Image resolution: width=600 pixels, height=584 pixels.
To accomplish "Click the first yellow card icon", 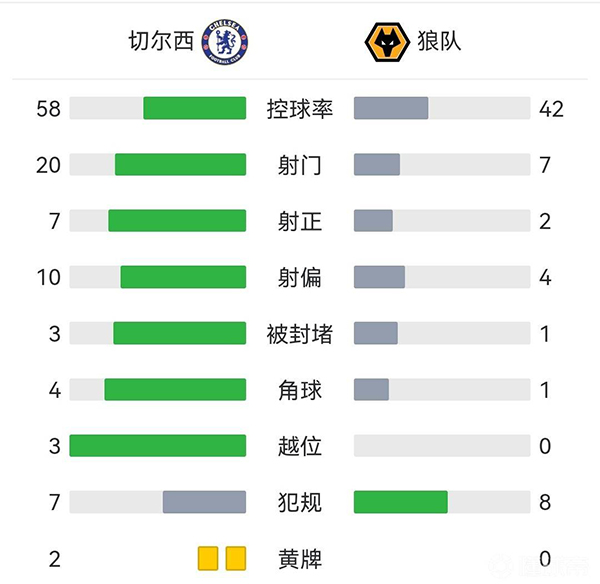I will [x=208, y=558].
